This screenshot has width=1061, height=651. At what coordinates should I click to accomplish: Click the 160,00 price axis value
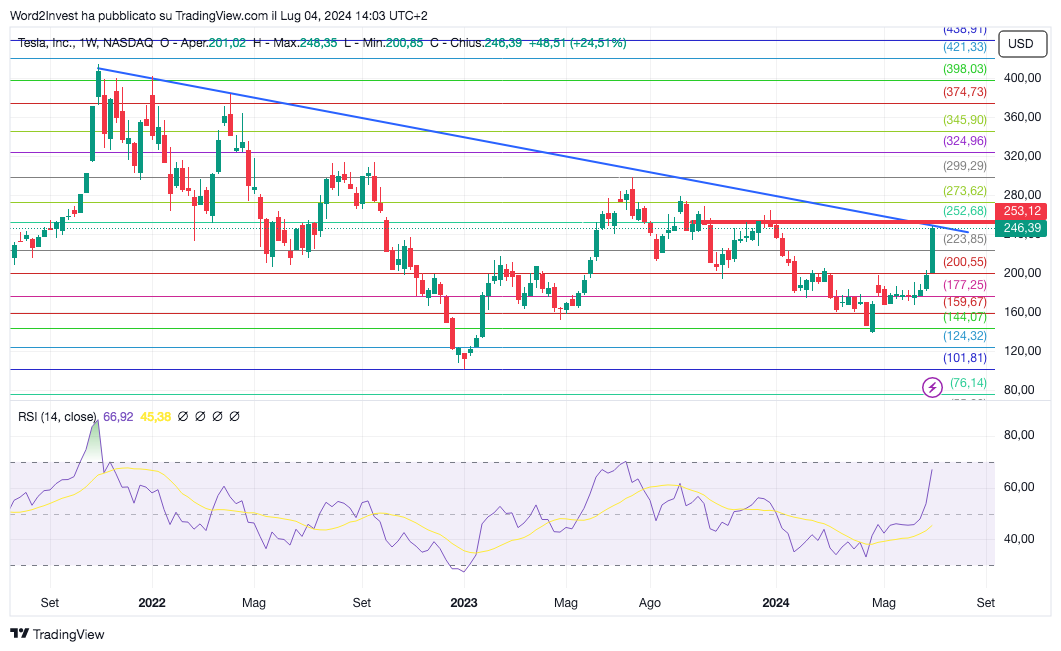[1022, 312]
